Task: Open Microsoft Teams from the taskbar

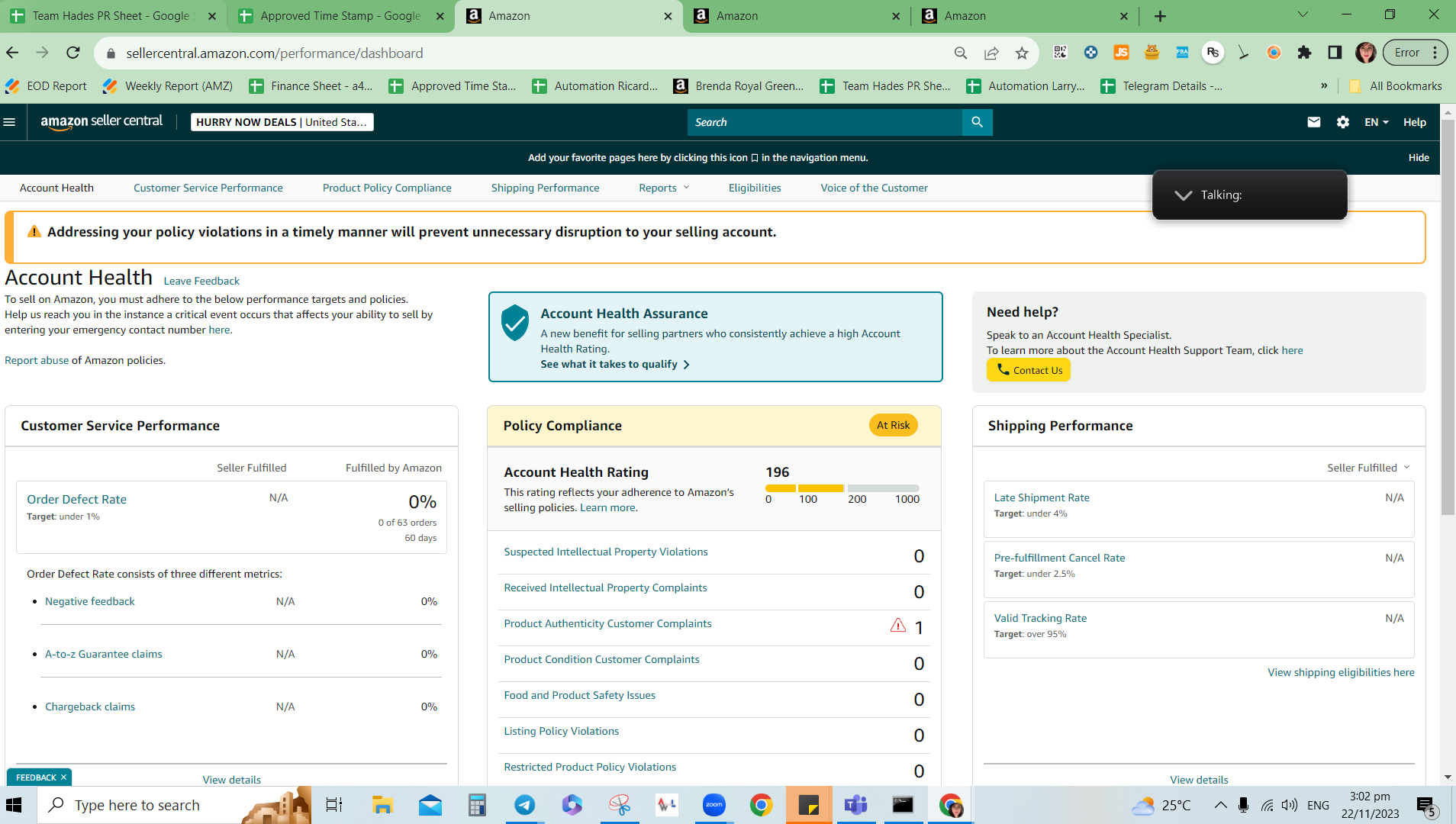Action: [x=855, y=805]
